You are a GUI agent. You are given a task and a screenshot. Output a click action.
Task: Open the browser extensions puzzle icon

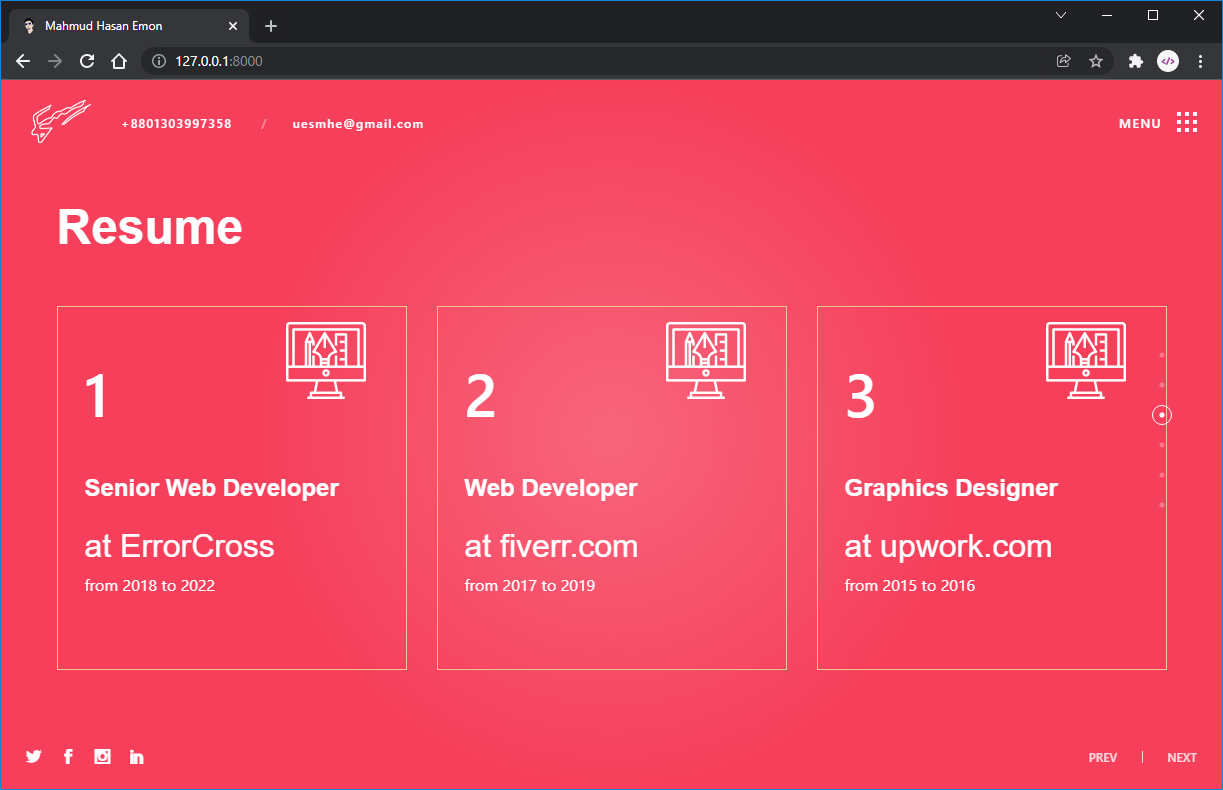1135,61
